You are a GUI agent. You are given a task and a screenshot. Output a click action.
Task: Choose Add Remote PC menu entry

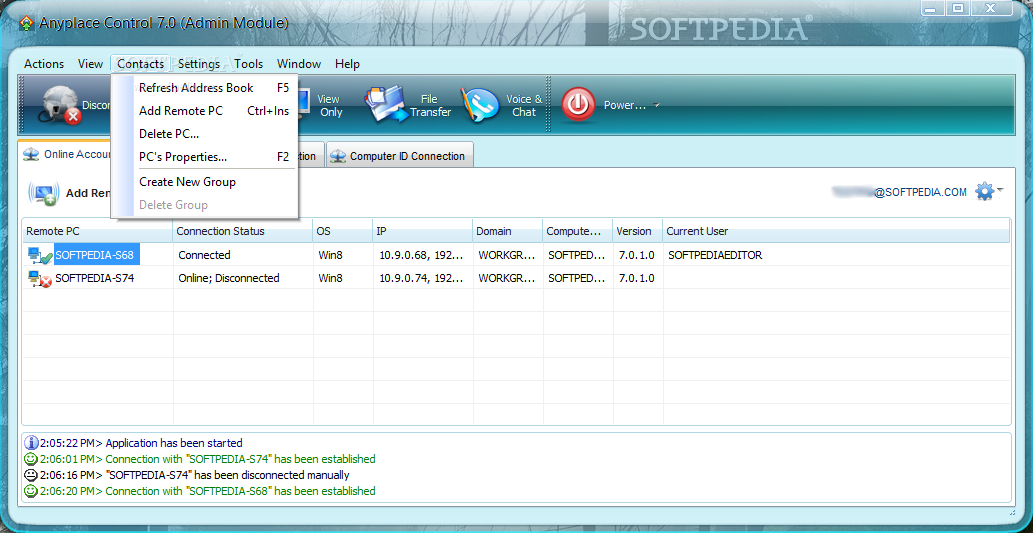coord(205,111)
